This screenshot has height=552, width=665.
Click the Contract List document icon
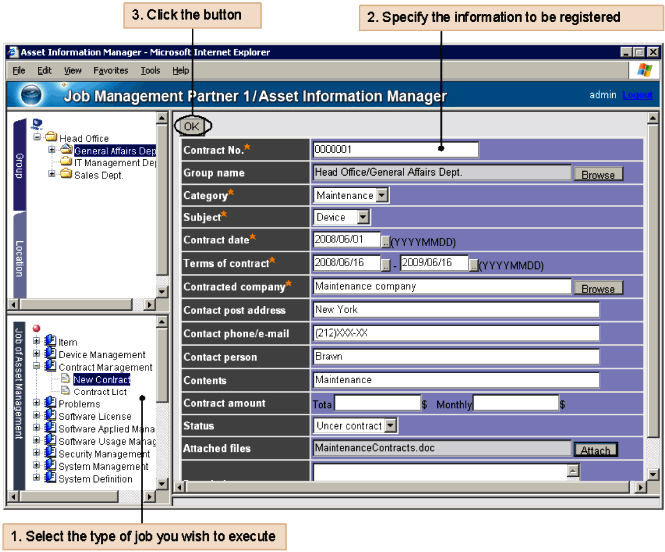click(66, 392)
